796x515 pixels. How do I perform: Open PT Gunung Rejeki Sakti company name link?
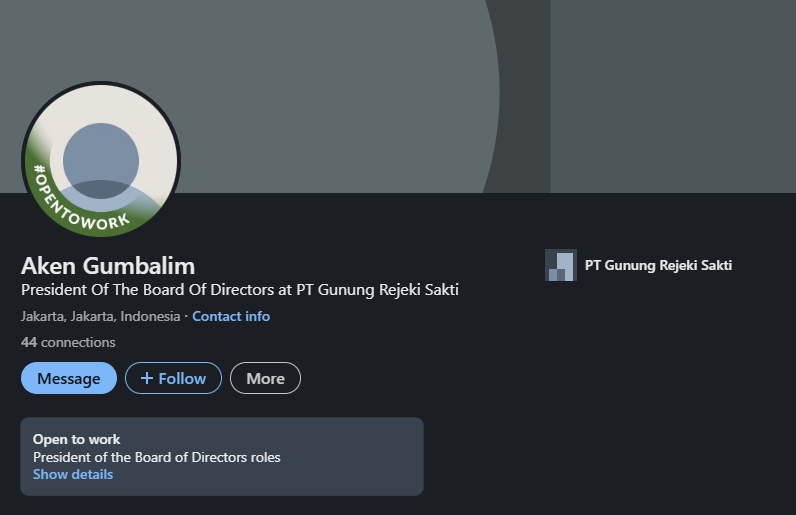(x=658, y=265)
